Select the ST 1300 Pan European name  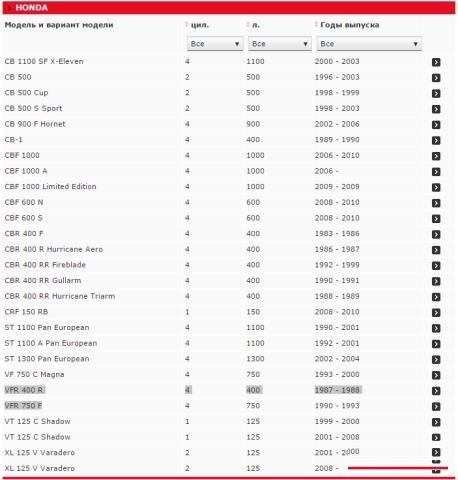tap(47, 359)
